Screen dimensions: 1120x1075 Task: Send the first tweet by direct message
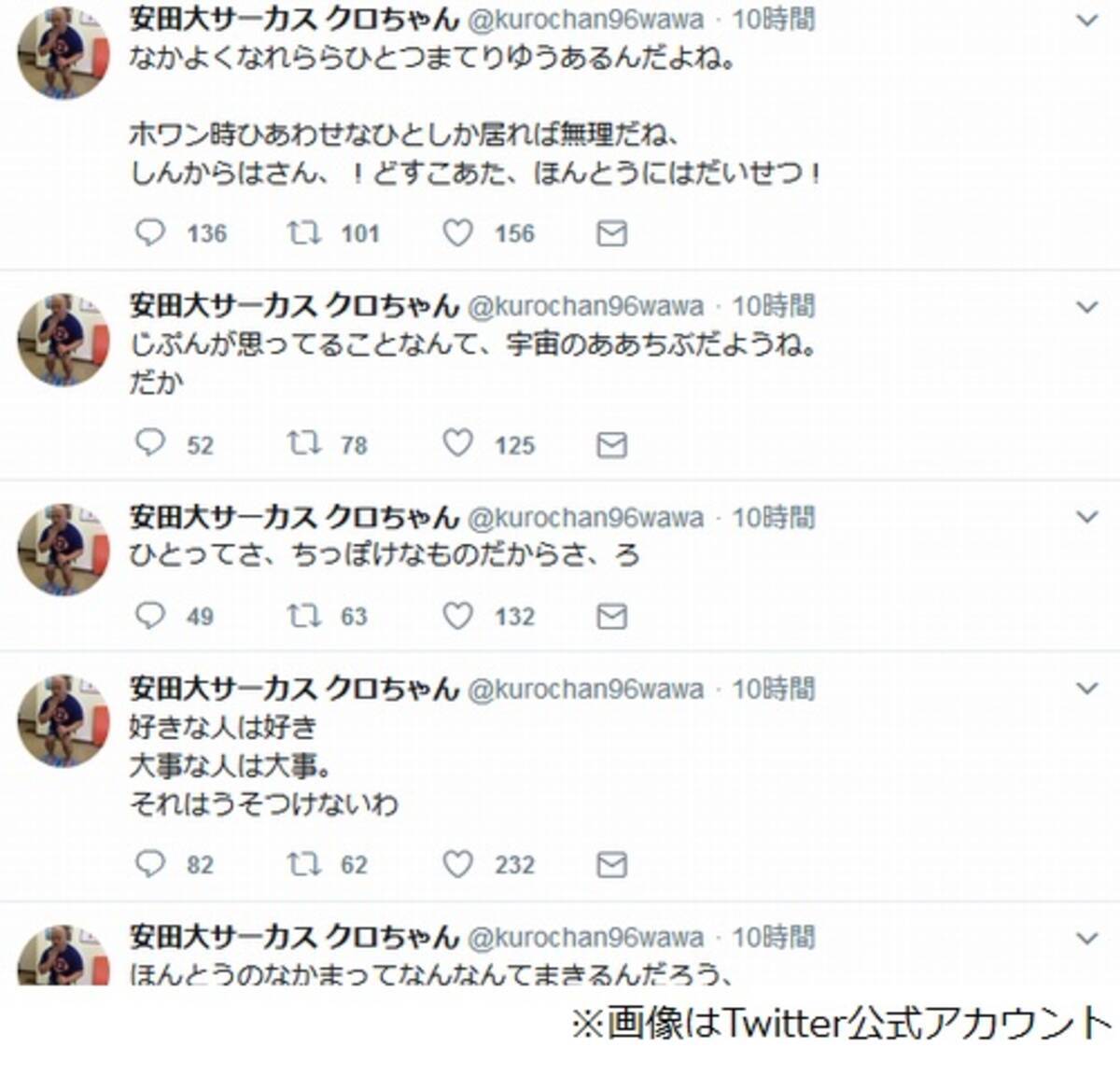(x=611, y=233)
